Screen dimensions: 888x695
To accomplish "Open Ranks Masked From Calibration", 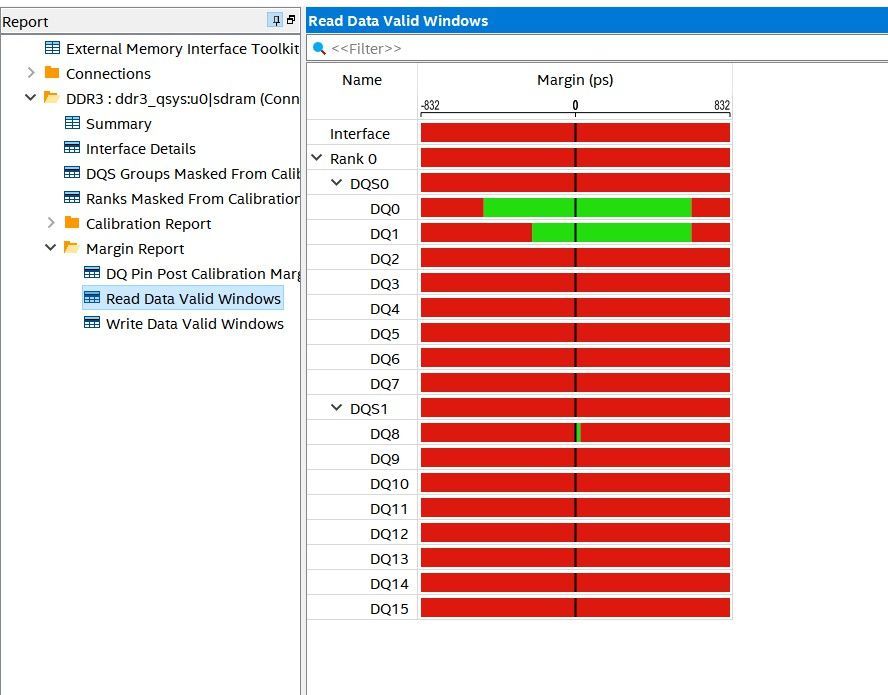I will click(x=193, y=198).
